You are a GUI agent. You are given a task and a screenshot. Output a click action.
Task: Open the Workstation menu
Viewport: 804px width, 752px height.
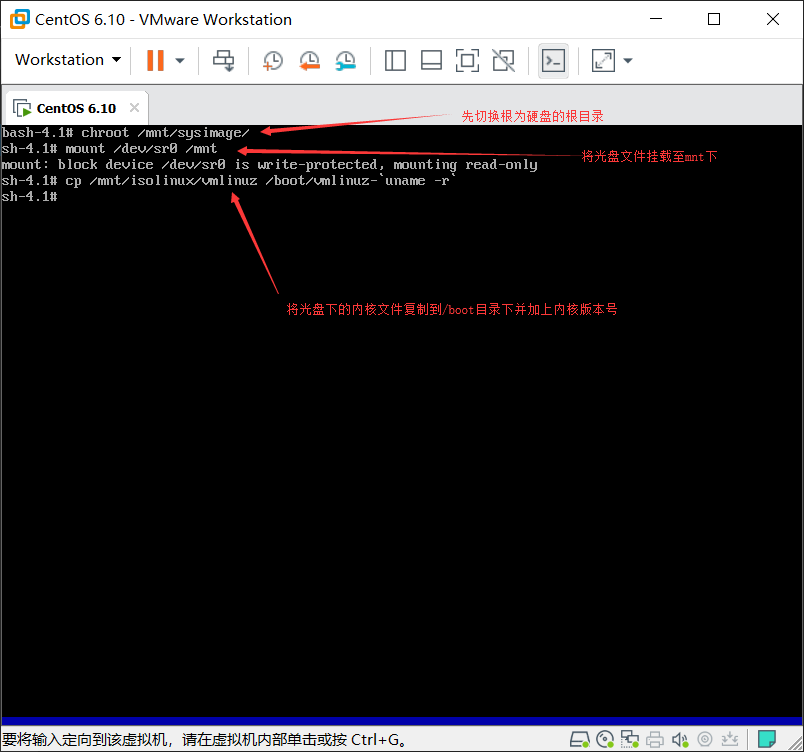(68, 60)
